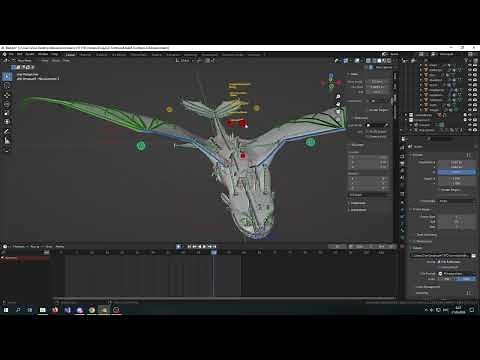Click the Windows Start button
The width and height of the screenshot is (480, 360).
pyautogui.click(x=6, y=310)
